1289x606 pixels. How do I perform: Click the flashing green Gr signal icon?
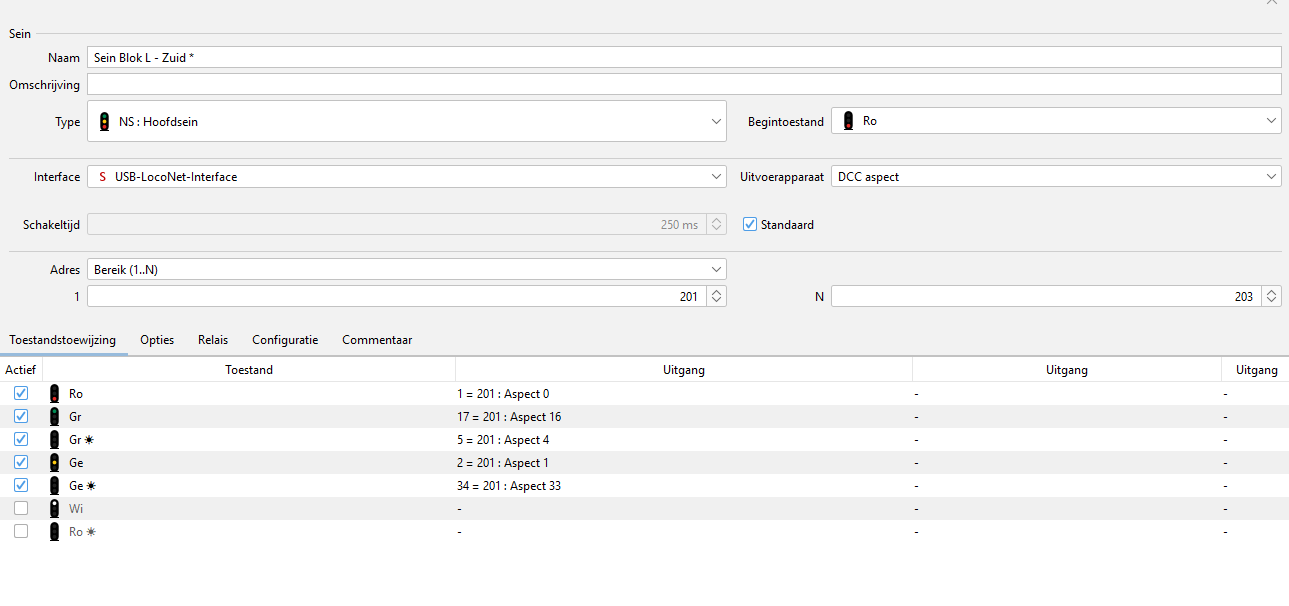click(54, 440)
